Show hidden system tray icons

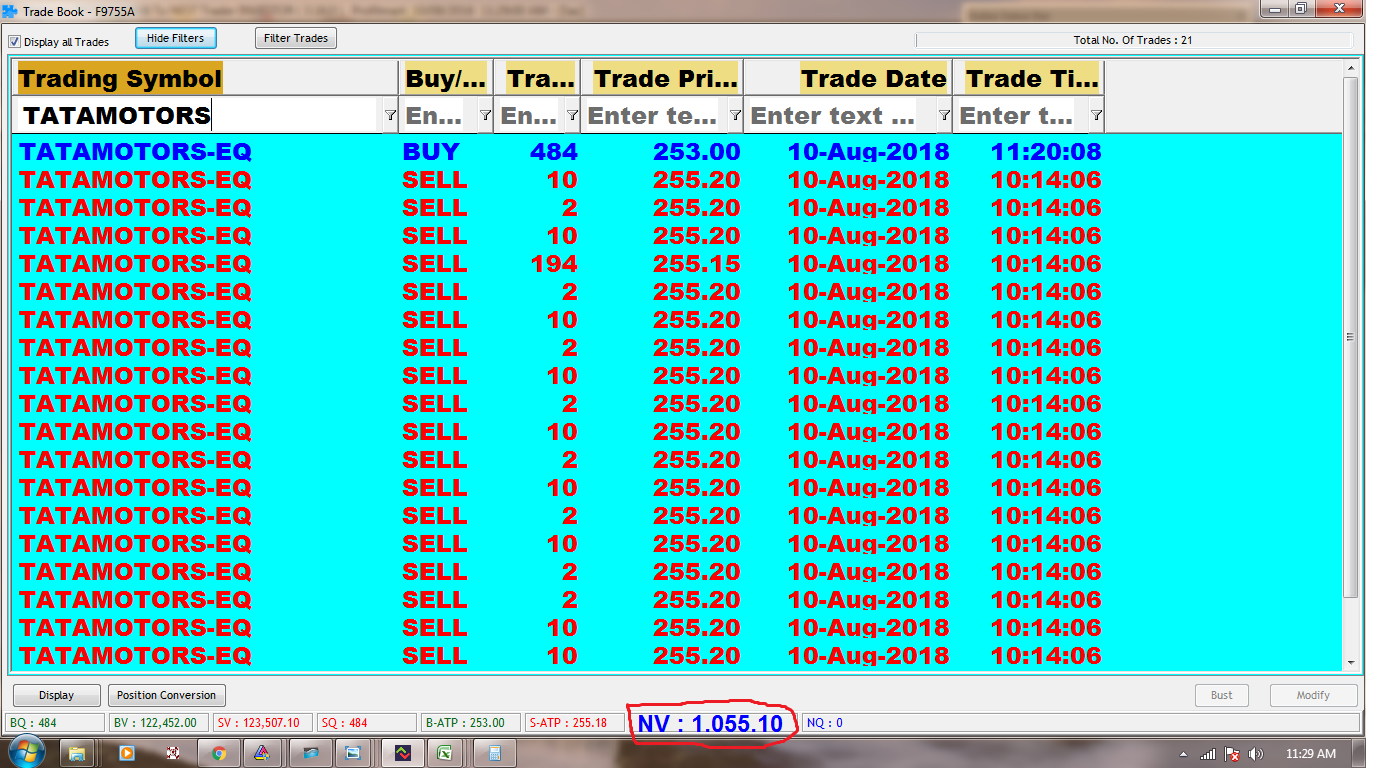(x=1185, y=753)
